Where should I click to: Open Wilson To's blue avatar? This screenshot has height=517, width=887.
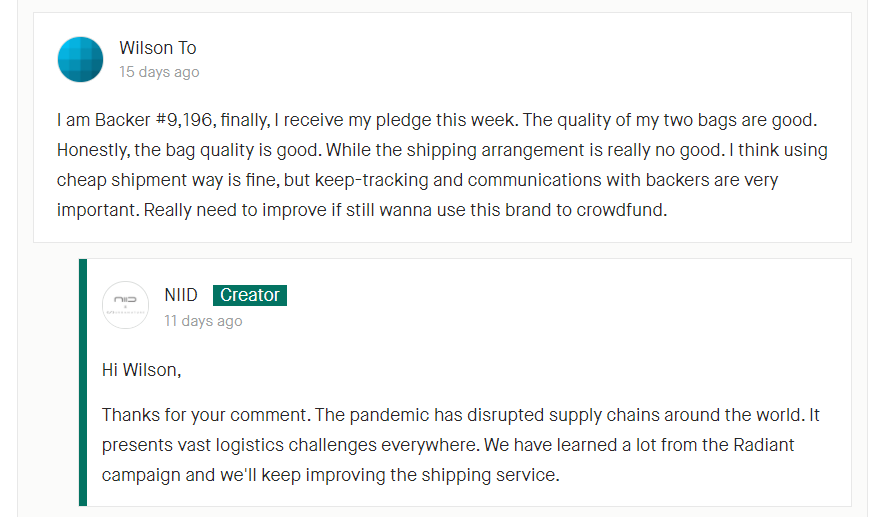80,59
